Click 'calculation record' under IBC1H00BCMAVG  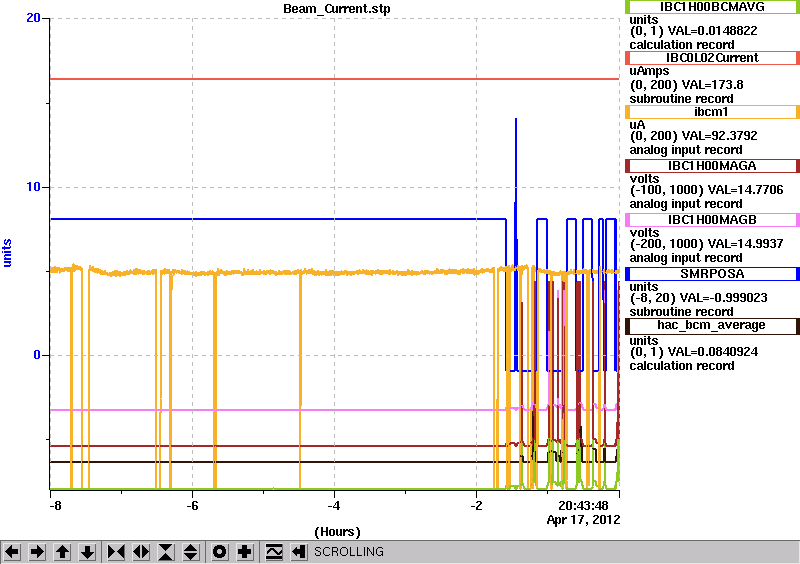(x=682, y=44)
